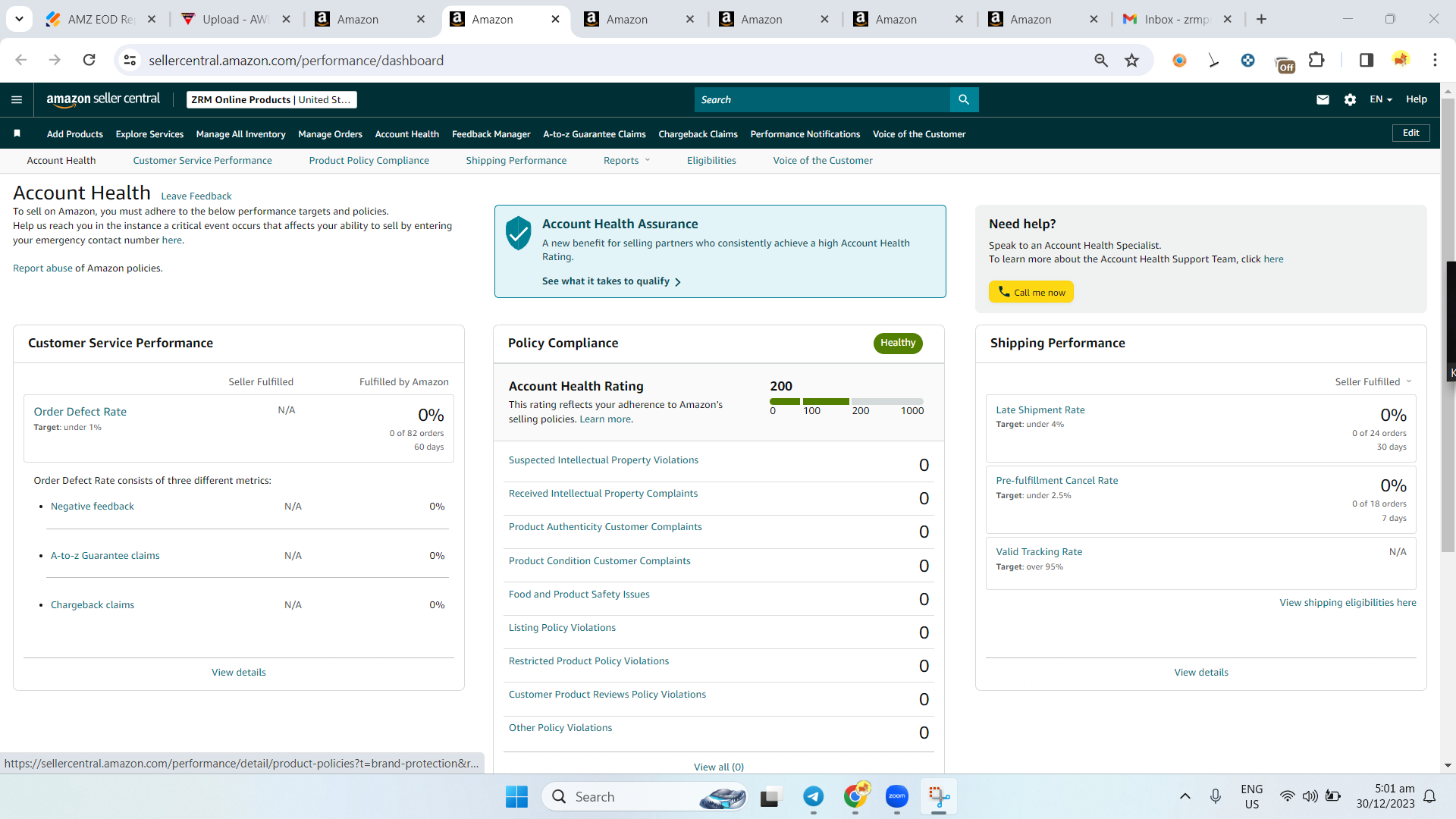Open the Late Shipment Rate link

[x=1040, y=409]
